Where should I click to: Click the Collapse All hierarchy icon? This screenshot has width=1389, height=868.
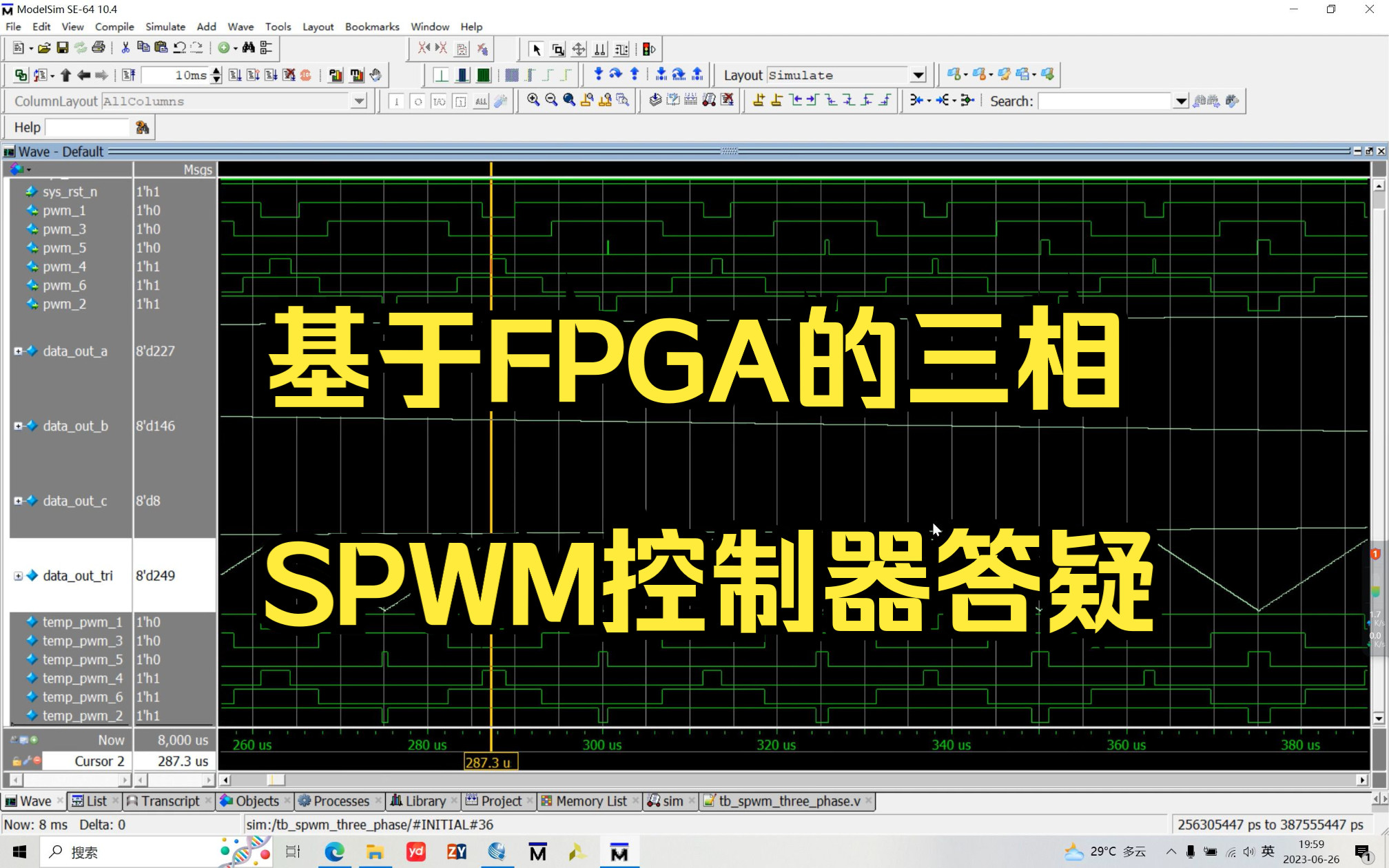click(x=266, y=48)
